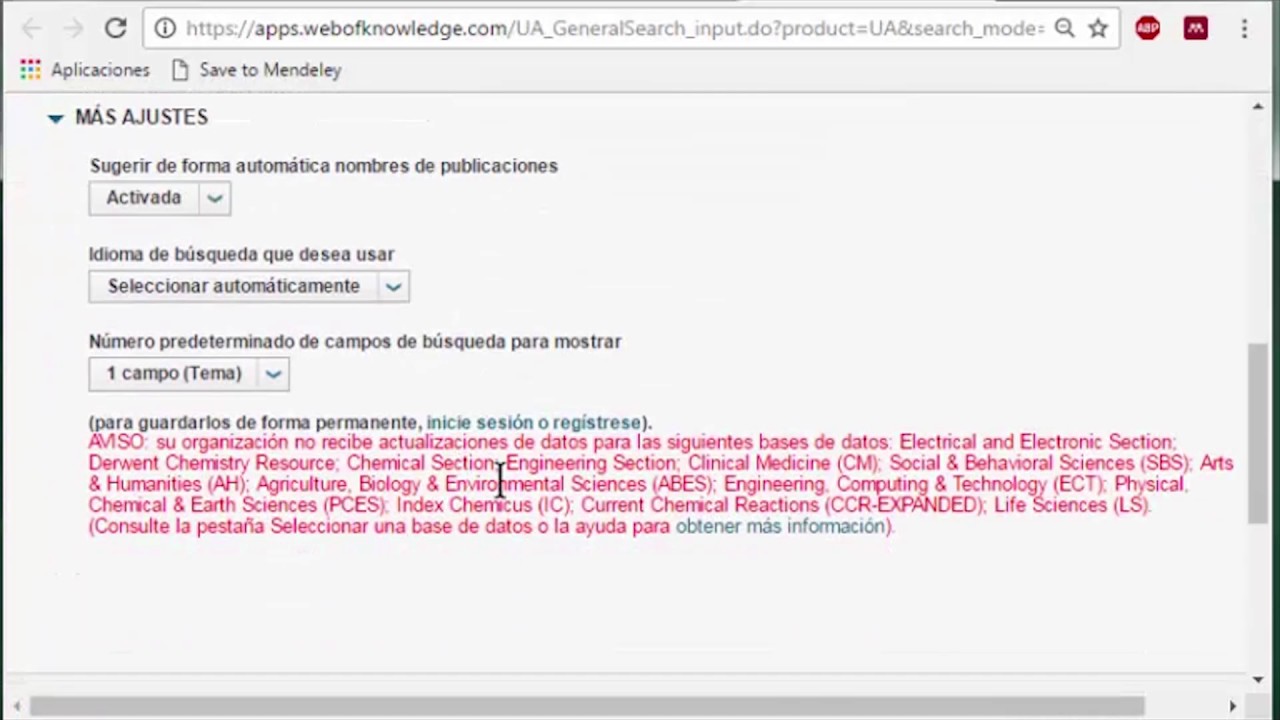Viewport: 1280px width, 720px height.
Task: Open the Activada suggestion dropdown
Action: pos(160,198)
